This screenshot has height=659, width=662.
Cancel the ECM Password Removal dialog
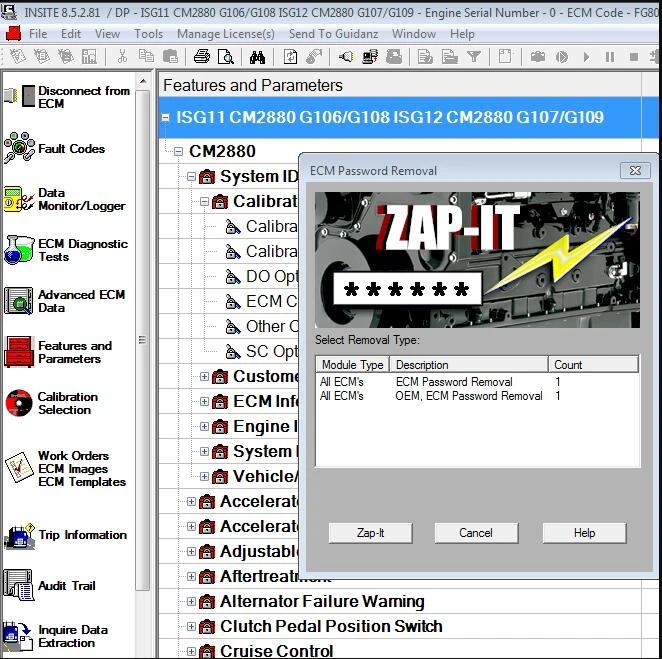pyautogui.click(x=476, y=533)
